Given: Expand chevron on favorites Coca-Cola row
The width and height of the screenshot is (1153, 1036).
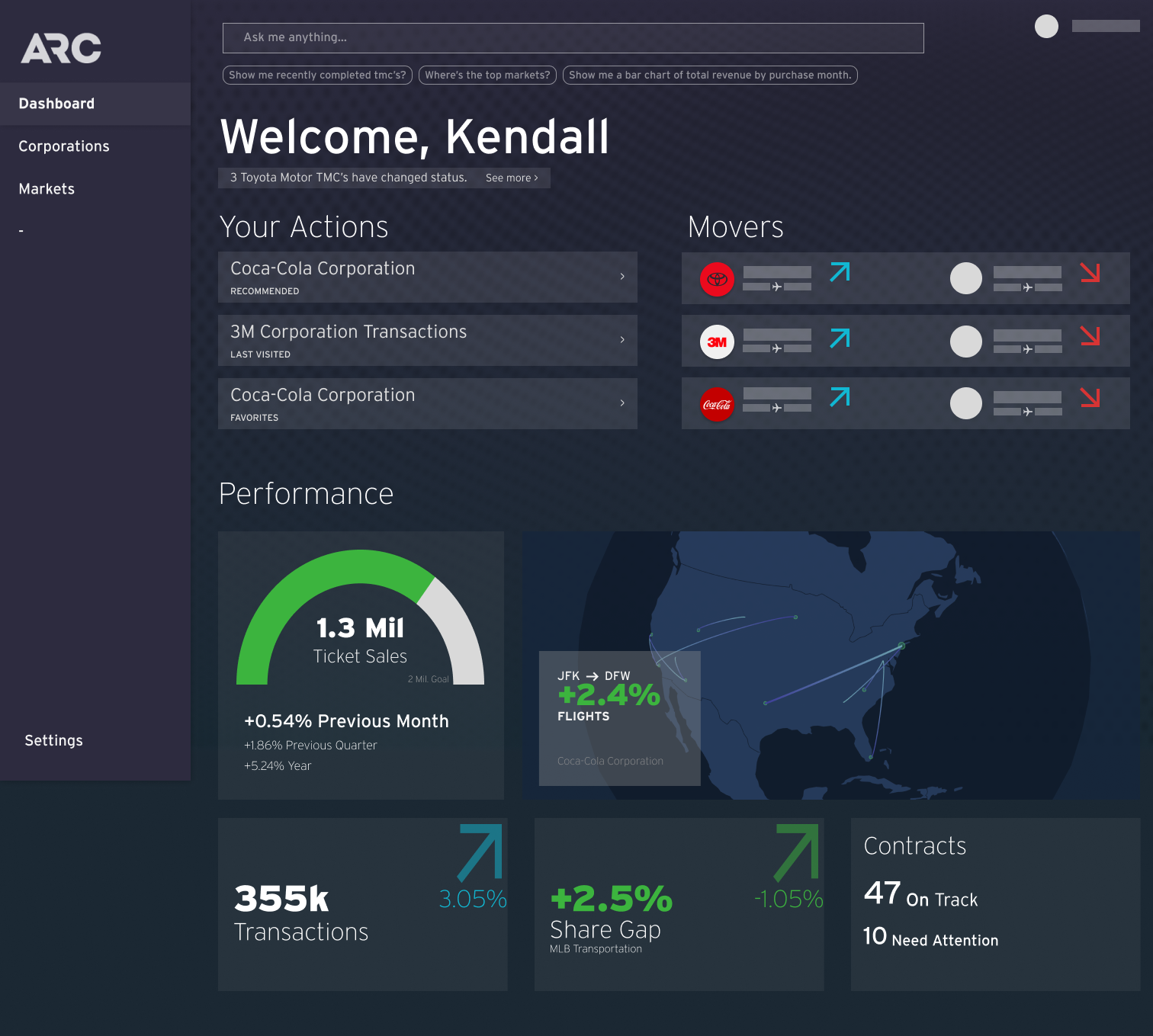Looking at the screenshot, I should [622, 403].
